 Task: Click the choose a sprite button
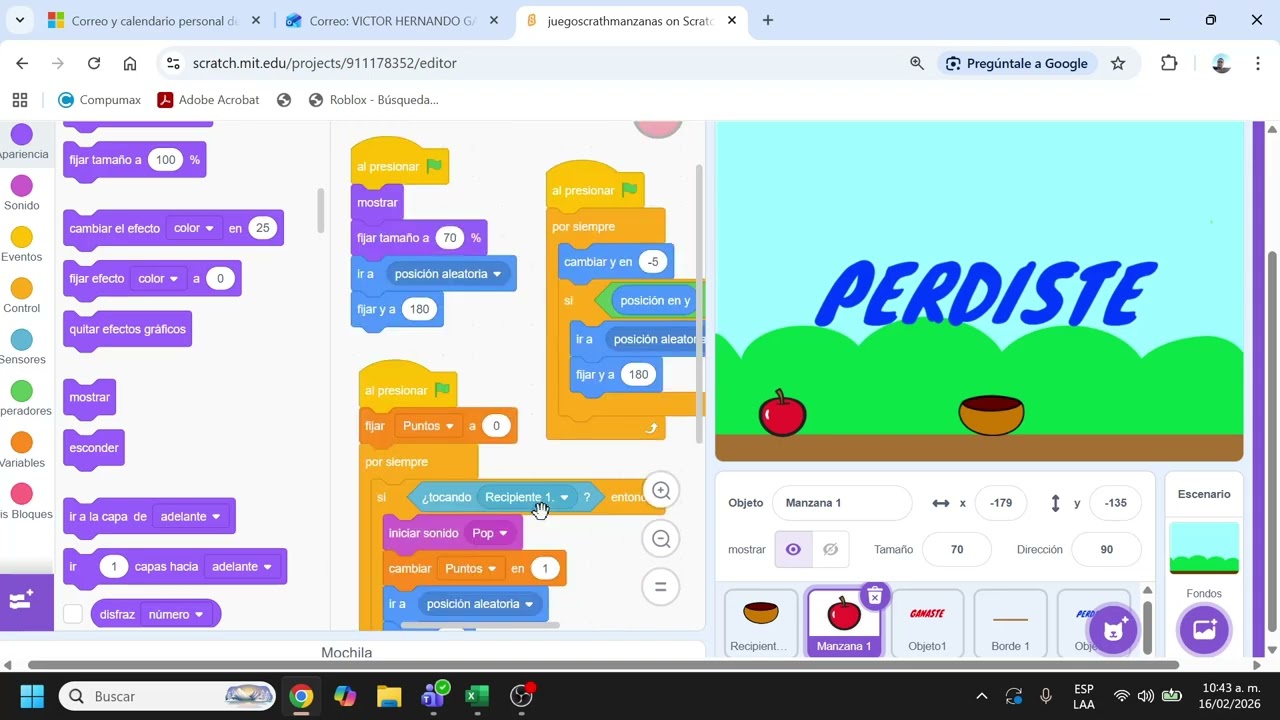click(x=1112, y=630)
